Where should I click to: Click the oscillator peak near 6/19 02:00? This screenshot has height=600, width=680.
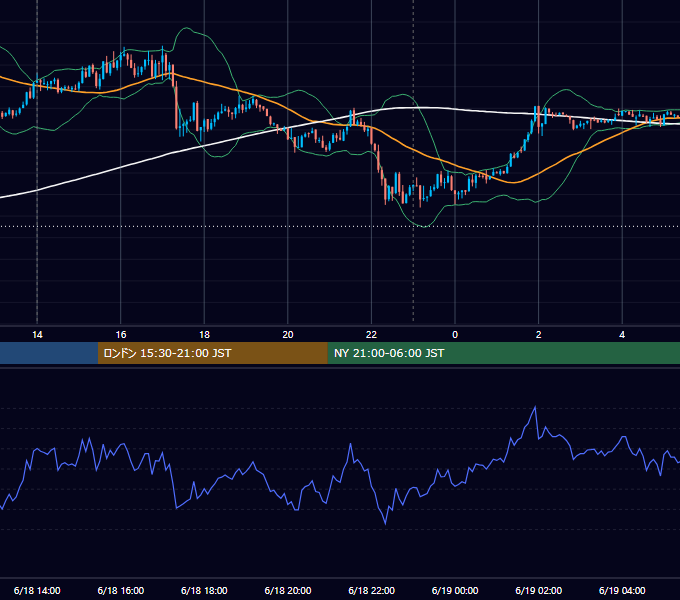click(535, 407)
